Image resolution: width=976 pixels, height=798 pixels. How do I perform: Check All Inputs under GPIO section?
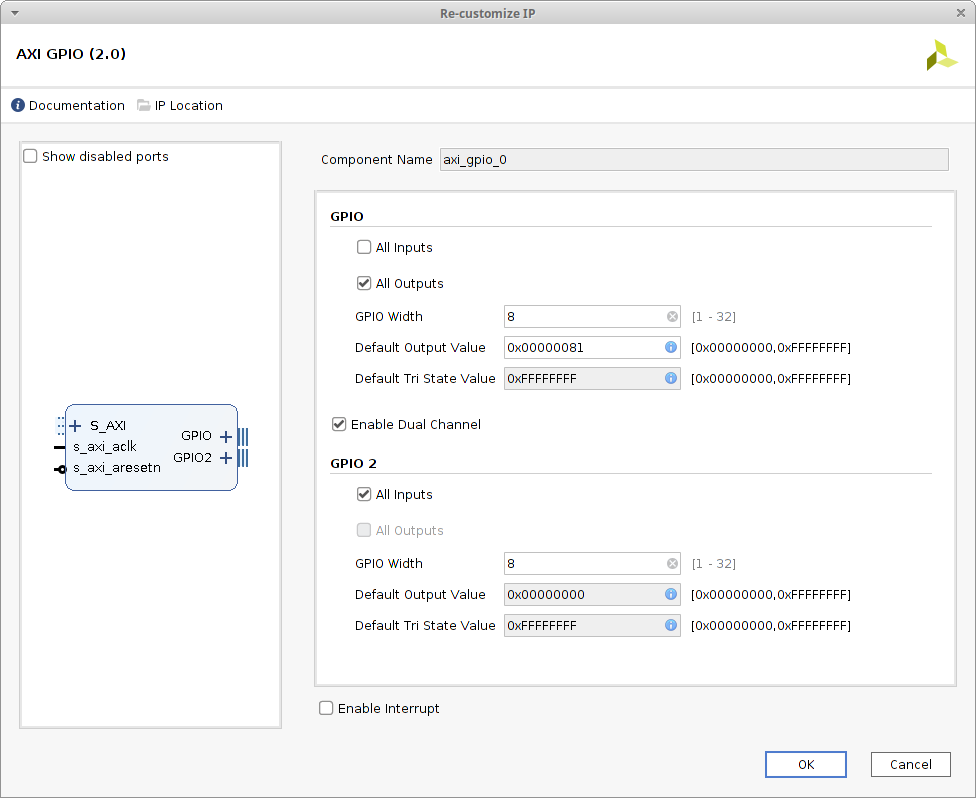tap(364, 248)
